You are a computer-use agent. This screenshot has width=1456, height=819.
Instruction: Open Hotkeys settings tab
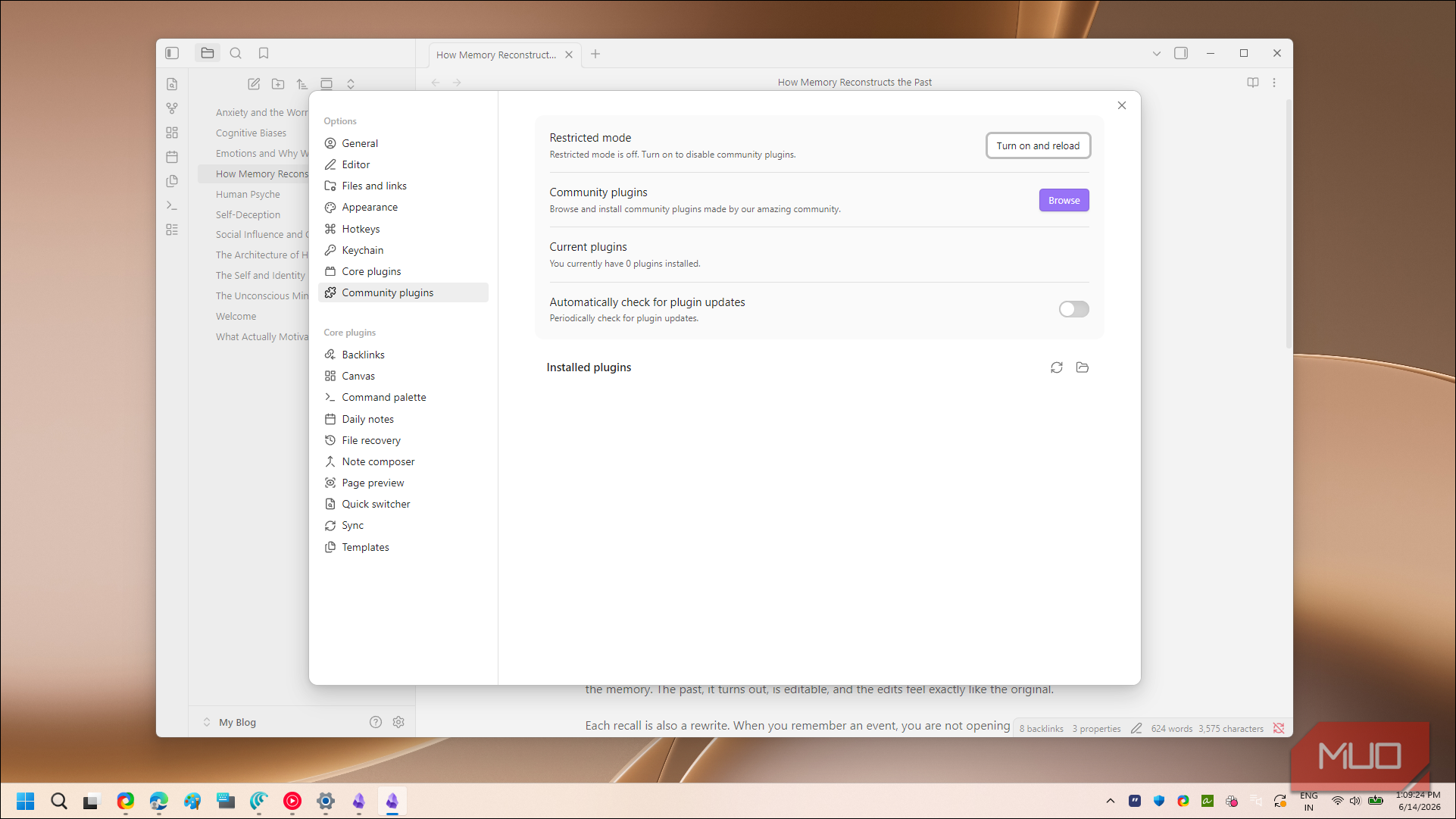pyautogui.click(x=403, y=229)
